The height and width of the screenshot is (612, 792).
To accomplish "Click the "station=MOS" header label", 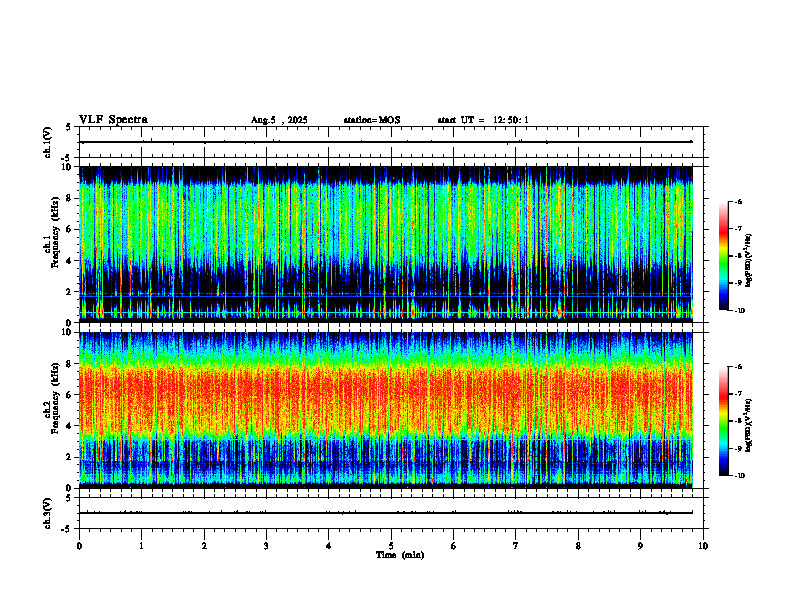I will tap(372, 120).
